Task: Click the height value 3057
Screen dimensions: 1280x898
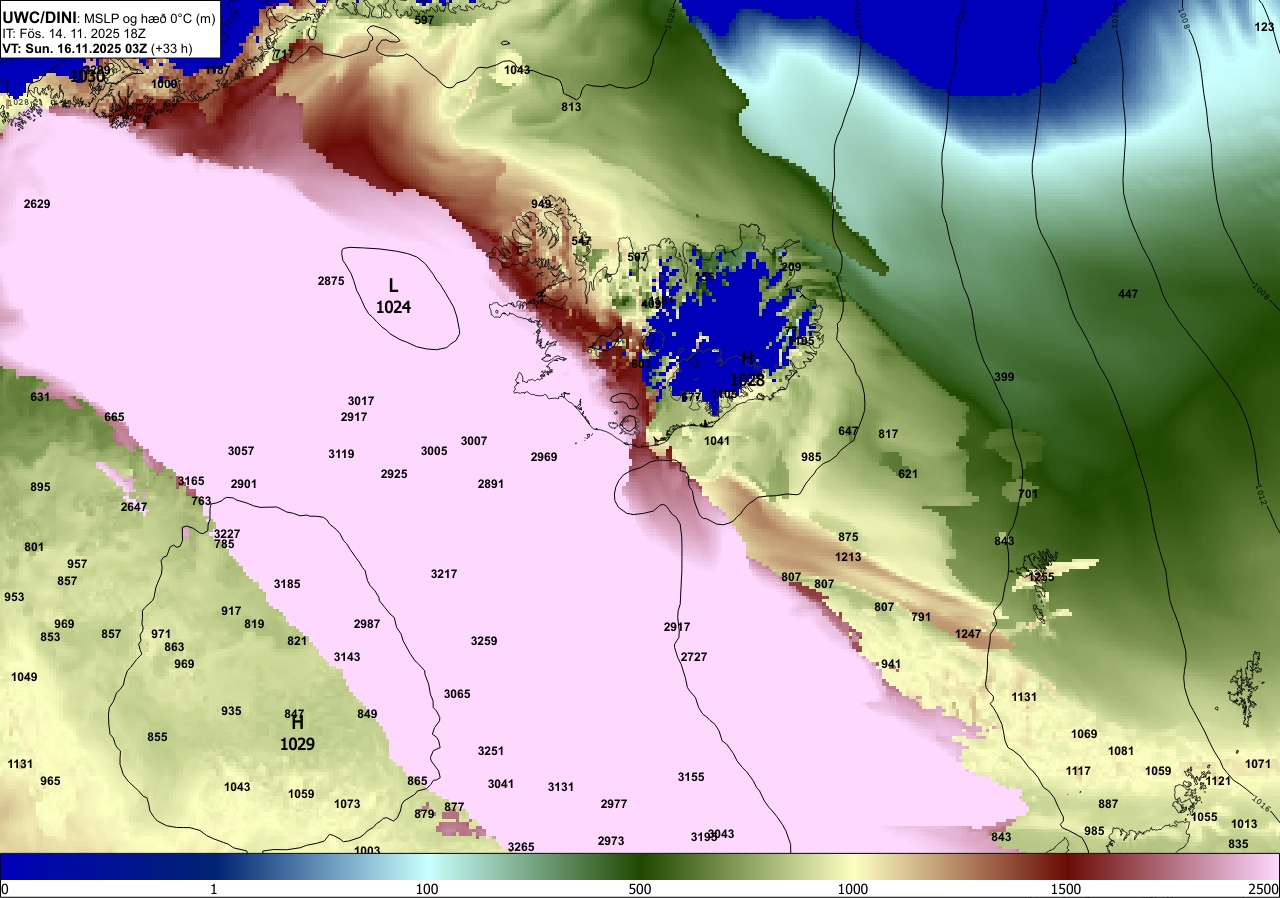Action: point(241,451)
